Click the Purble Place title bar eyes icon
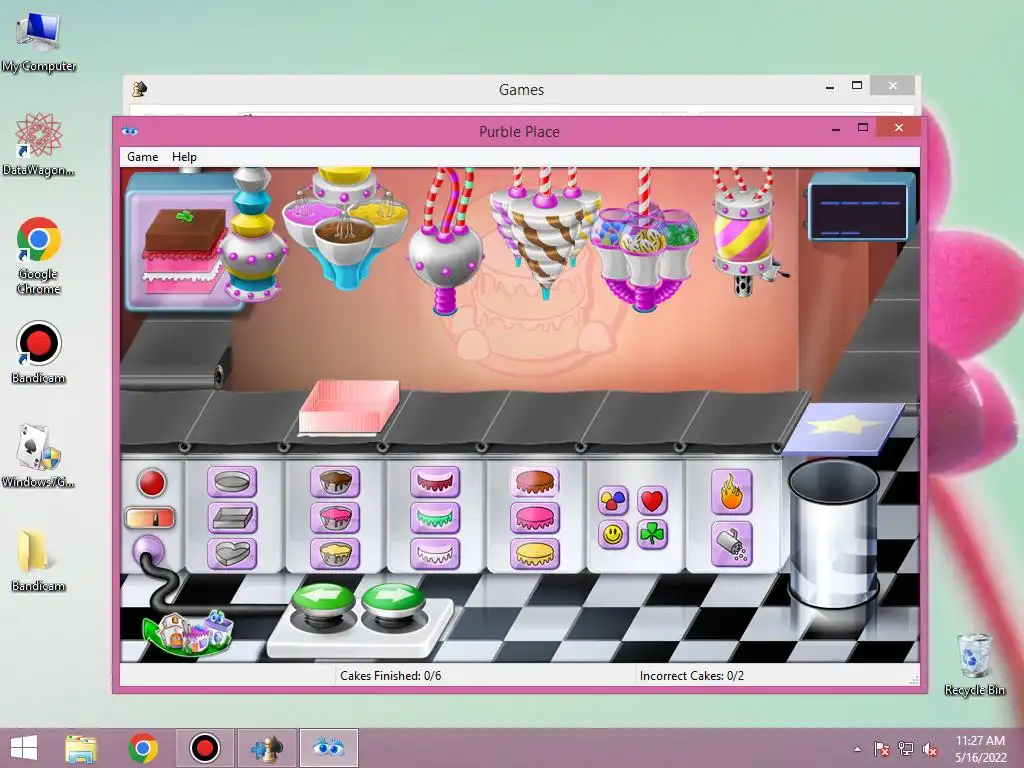Image resolution: width=1024 pixels, height=768 pixels. 129,131
